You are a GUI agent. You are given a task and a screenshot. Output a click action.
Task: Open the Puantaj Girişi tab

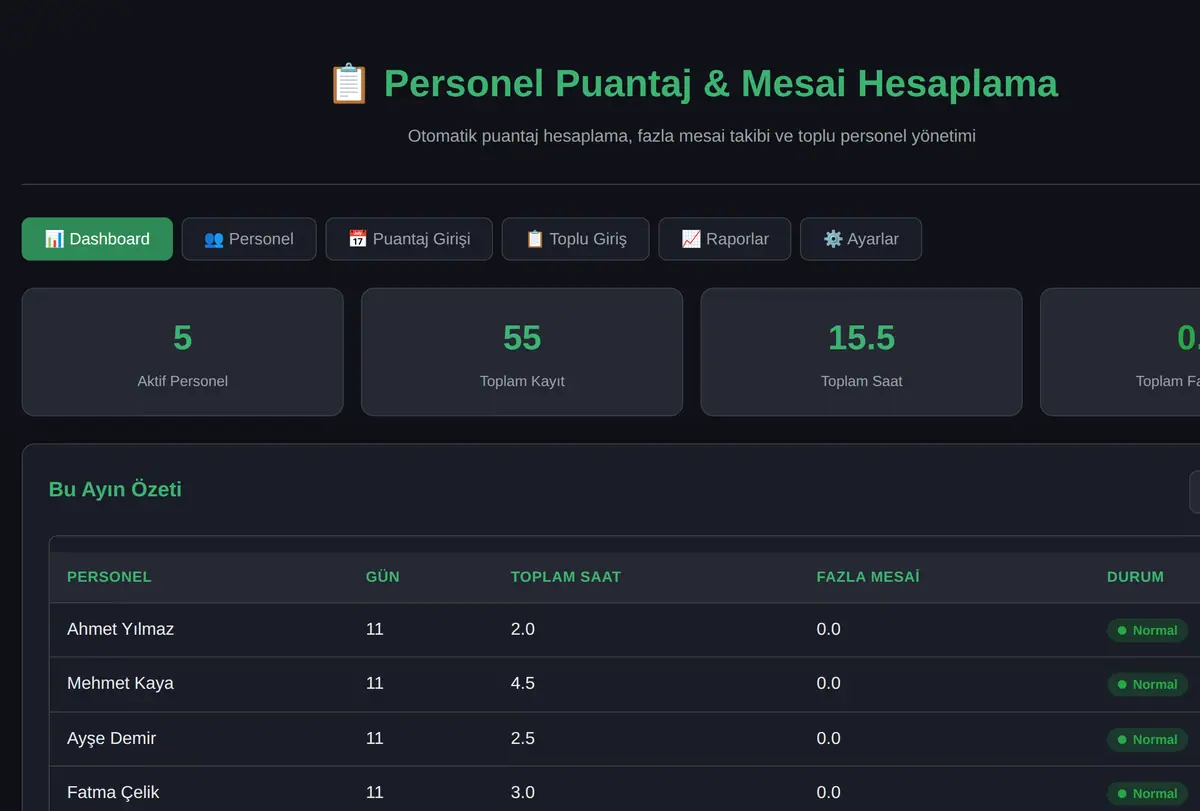point(409,239)
